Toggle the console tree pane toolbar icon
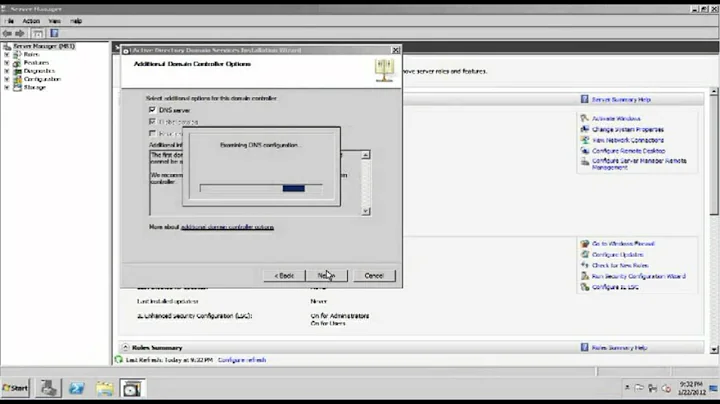Viewport: 720px width, 404px height. (38, 34)
